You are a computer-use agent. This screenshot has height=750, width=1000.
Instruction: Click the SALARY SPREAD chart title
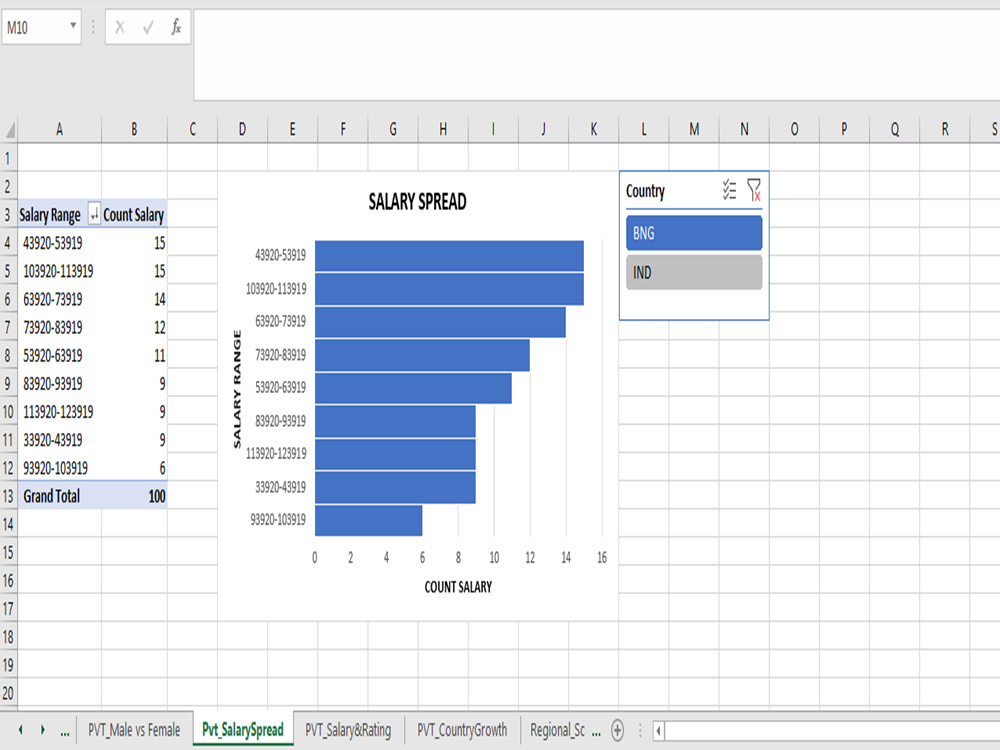(417, 202)
